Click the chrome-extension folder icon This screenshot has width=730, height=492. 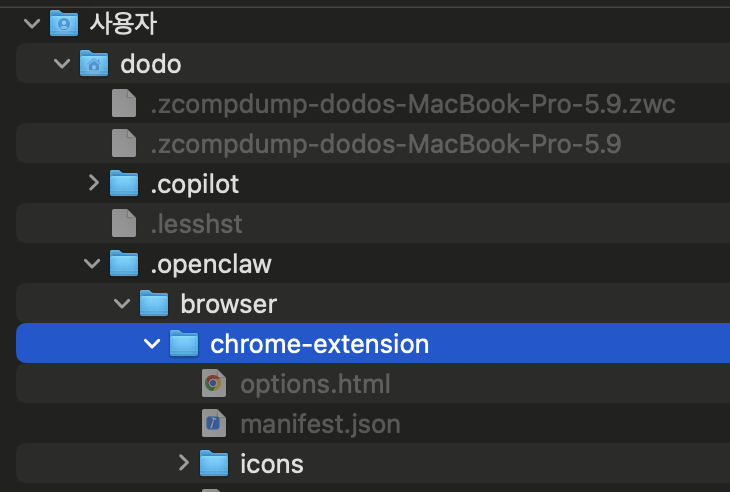coord(184,344)
